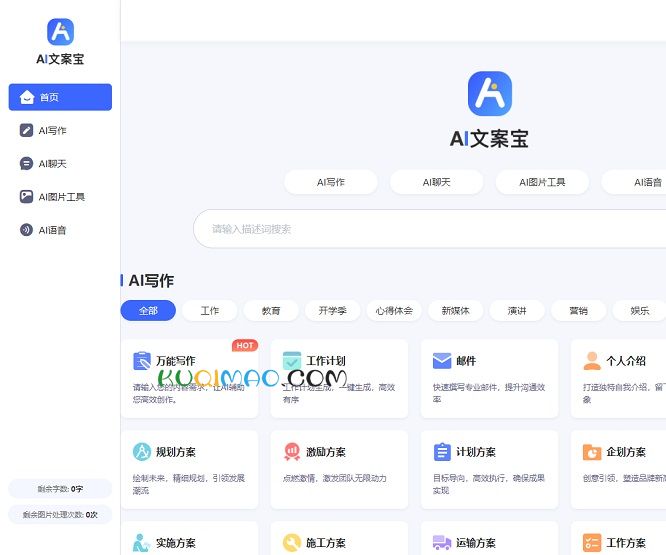Screen dimensions: 666x555
Task: Open AI写作 in the sidebar
Action: (x=60, y=130)
